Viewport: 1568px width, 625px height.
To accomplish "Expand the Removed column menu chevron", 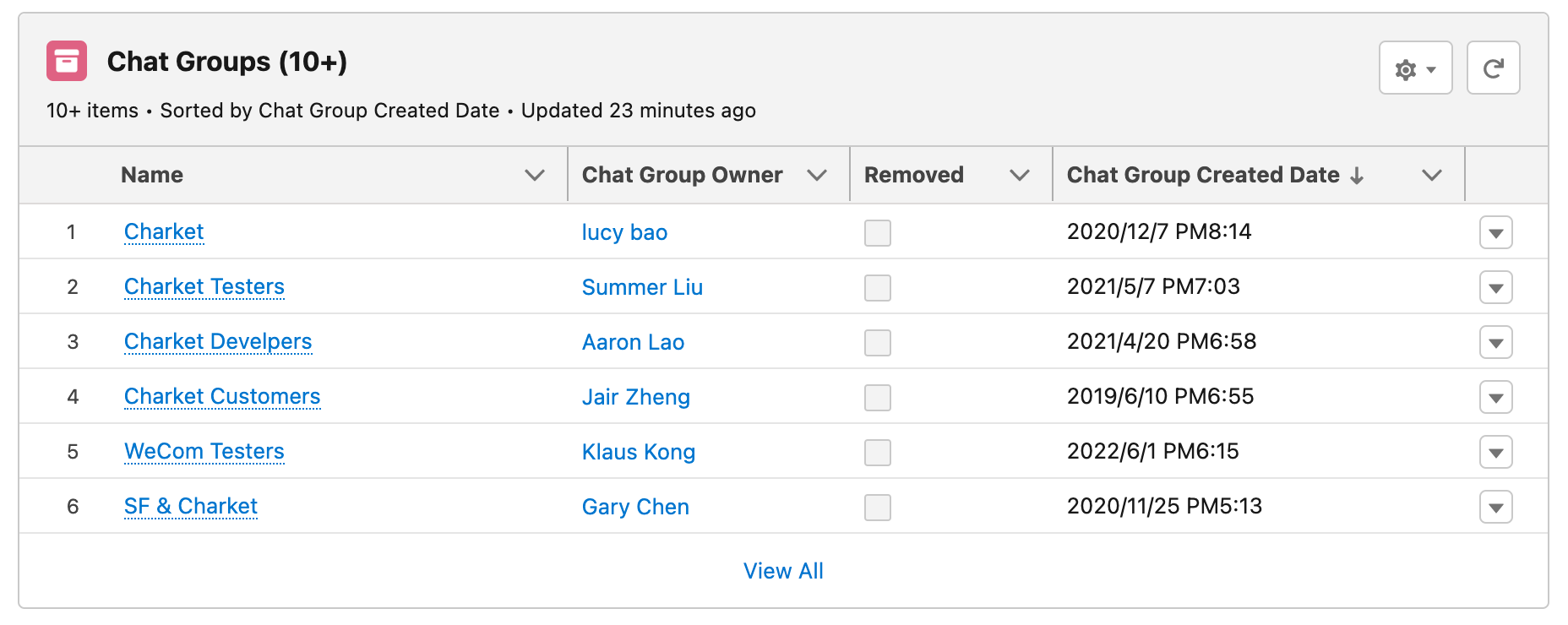I will (1020, 175).
